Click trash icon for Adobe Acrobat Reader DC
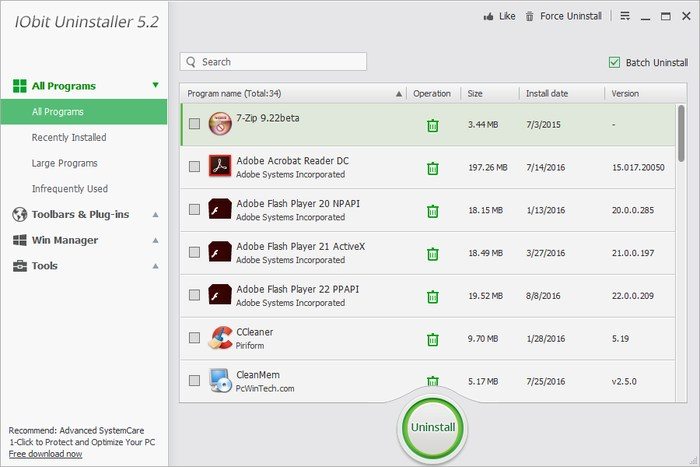700x467 pixels. 432,168
